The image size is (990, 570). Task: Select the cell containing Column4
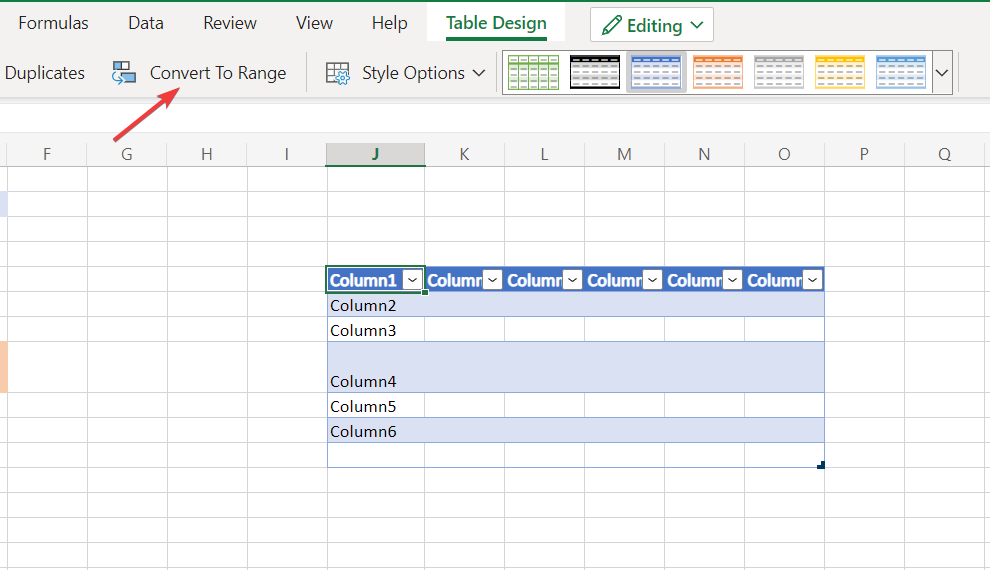click(x=376, y=367)
